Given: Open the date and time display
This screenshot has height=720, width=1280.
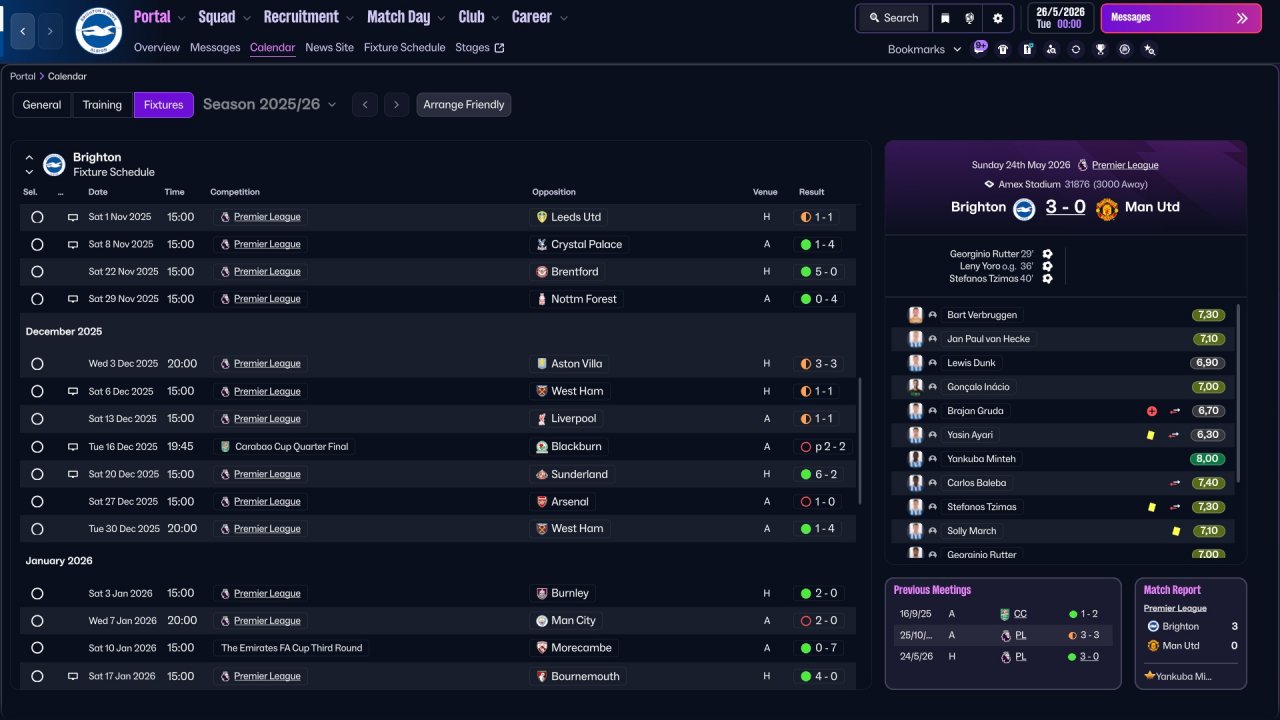Looking at the screenshot, I should coord(1060,18).
